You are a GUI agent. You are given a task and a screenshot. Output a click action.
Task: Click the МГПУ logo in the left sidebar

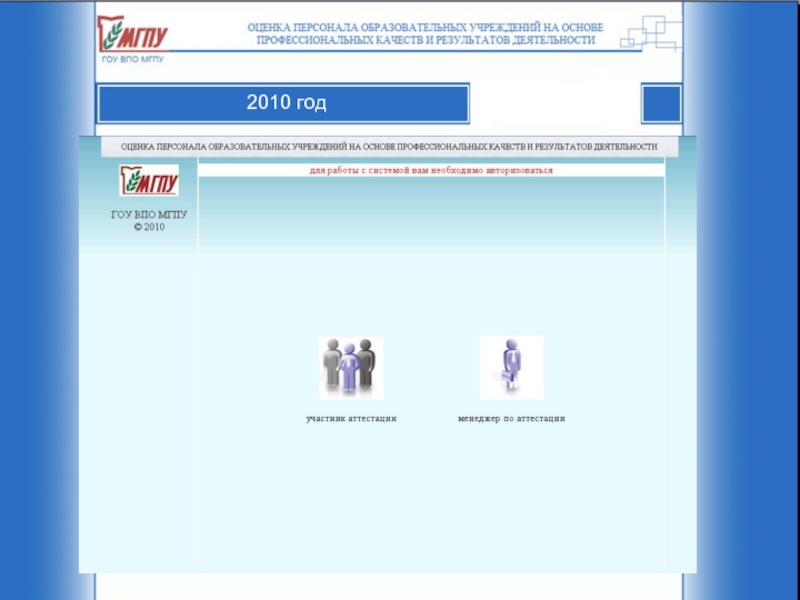tap(149, 180)
